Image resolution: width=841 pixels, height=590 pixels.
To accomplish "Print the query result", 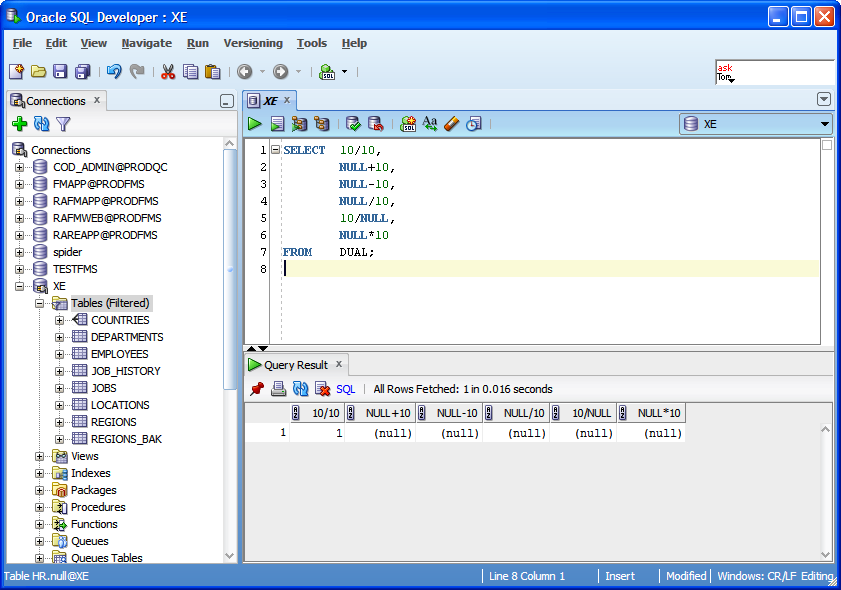I will click(278, 389).
